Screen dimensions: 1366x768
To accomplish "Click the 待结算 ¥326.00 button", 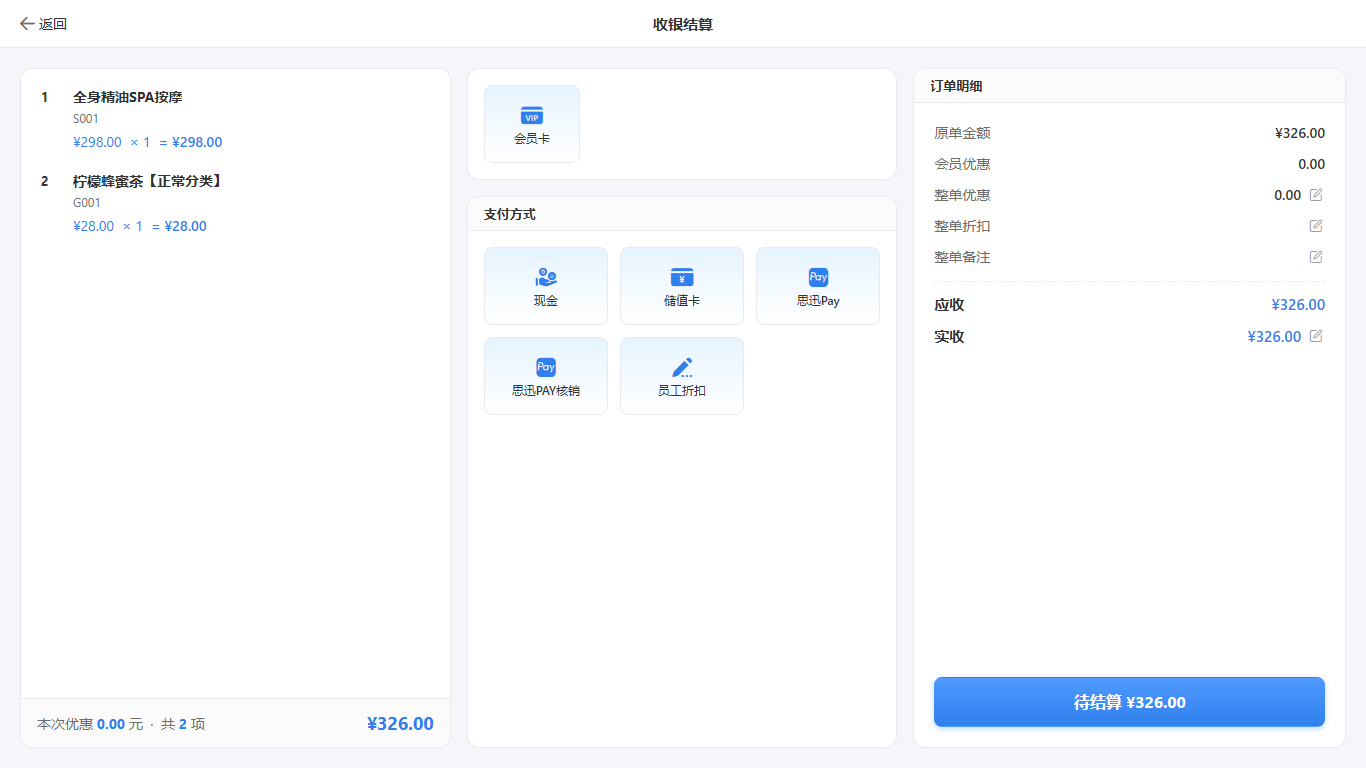I will click(1129, 702).
